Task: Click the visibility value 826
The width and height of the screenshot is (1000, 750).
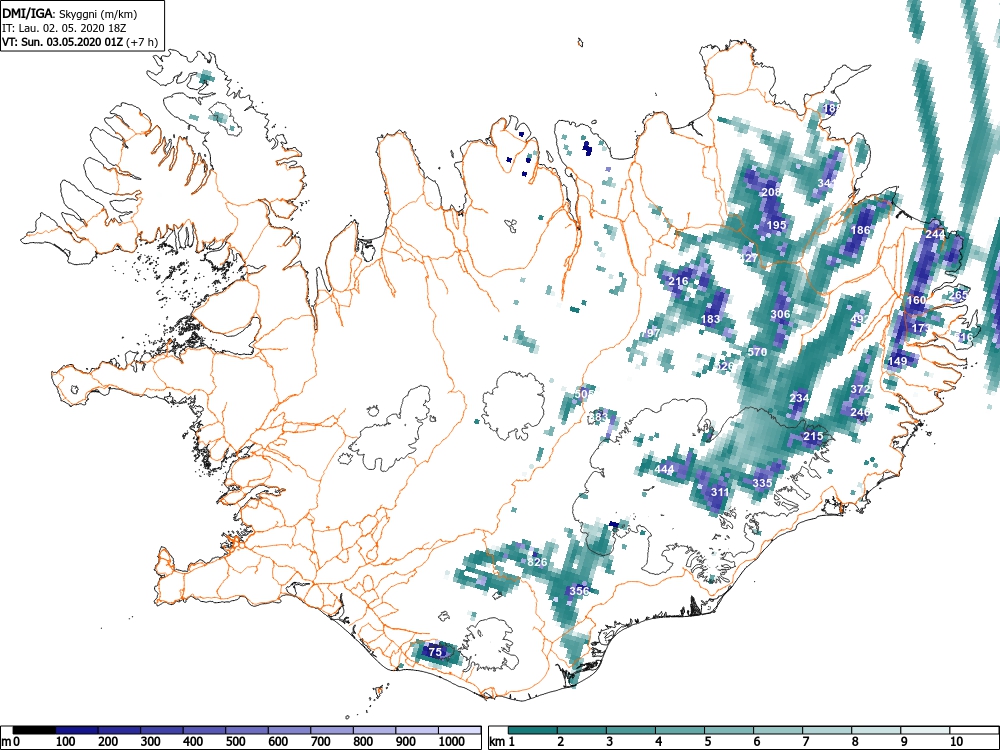Action: pos(538,562)
